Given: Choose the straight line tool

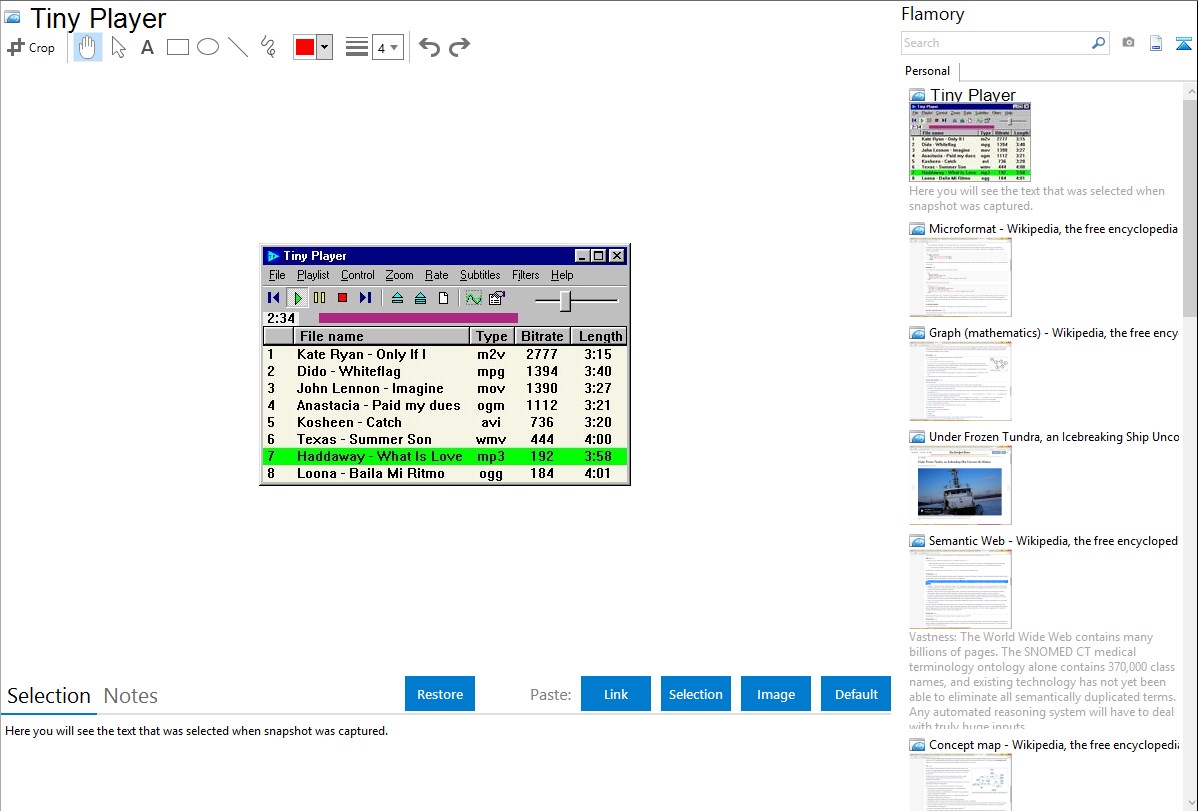Looking at the screenshot, I should click(x=238, y=47).
